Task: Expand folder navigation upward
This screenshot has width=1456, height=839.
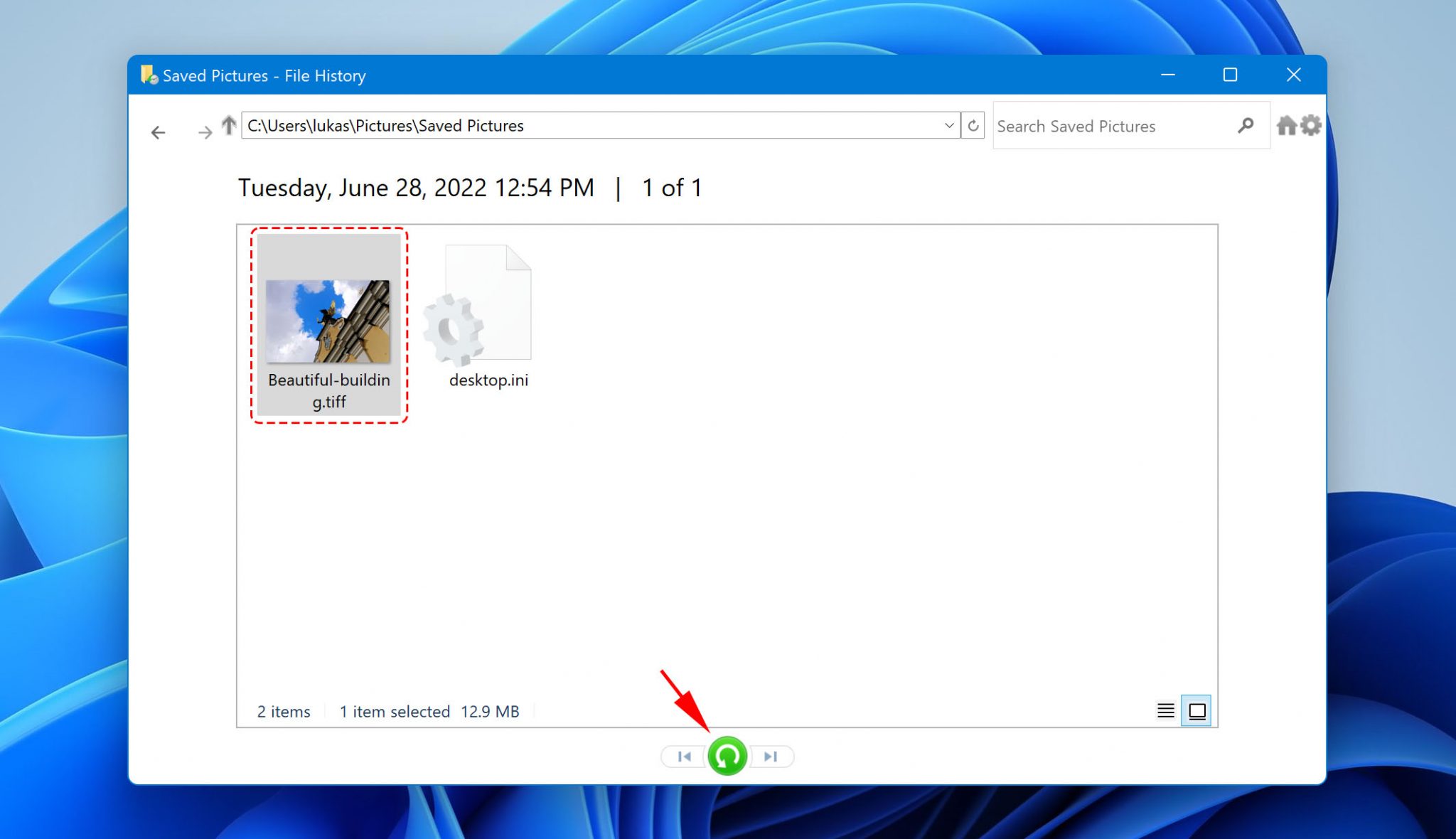Action: click(x=229, y=124)
